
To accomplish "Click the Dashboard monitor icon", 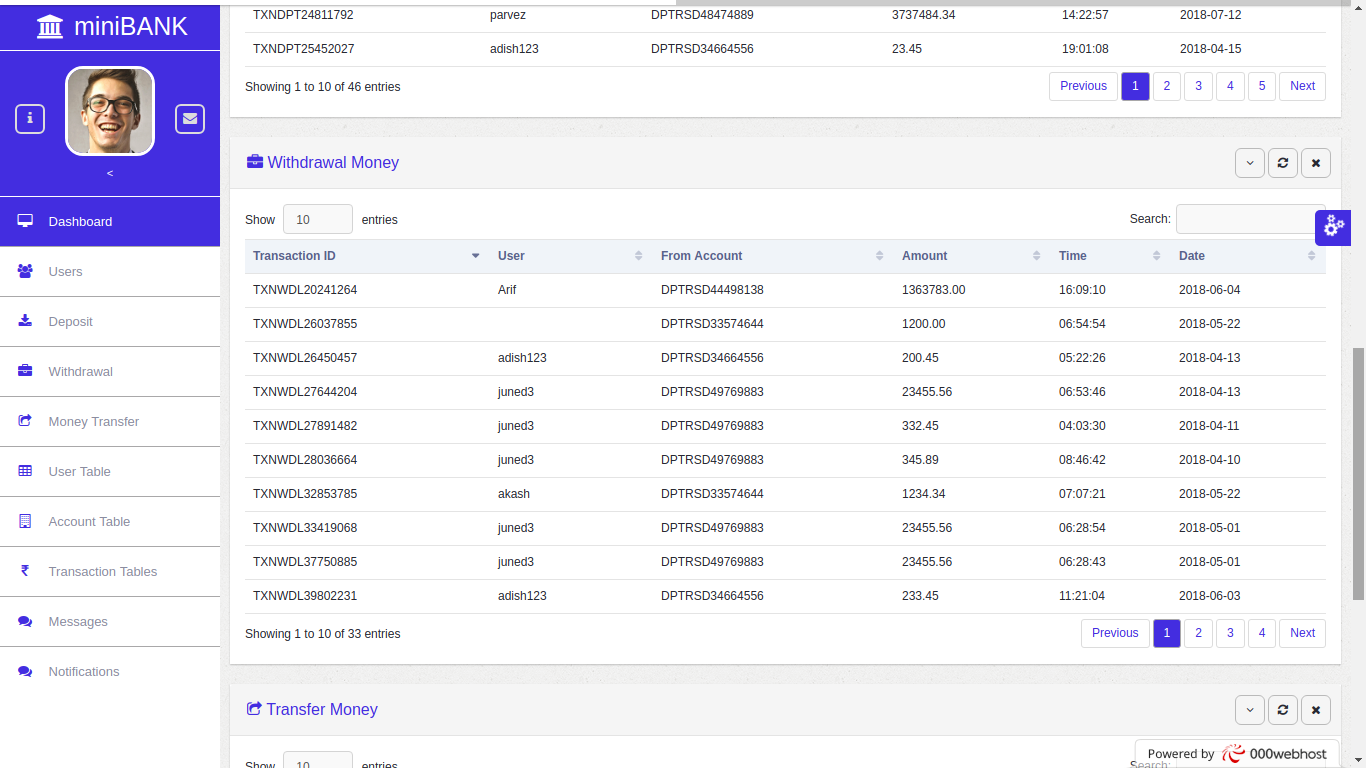I will (x=25, y=221).
